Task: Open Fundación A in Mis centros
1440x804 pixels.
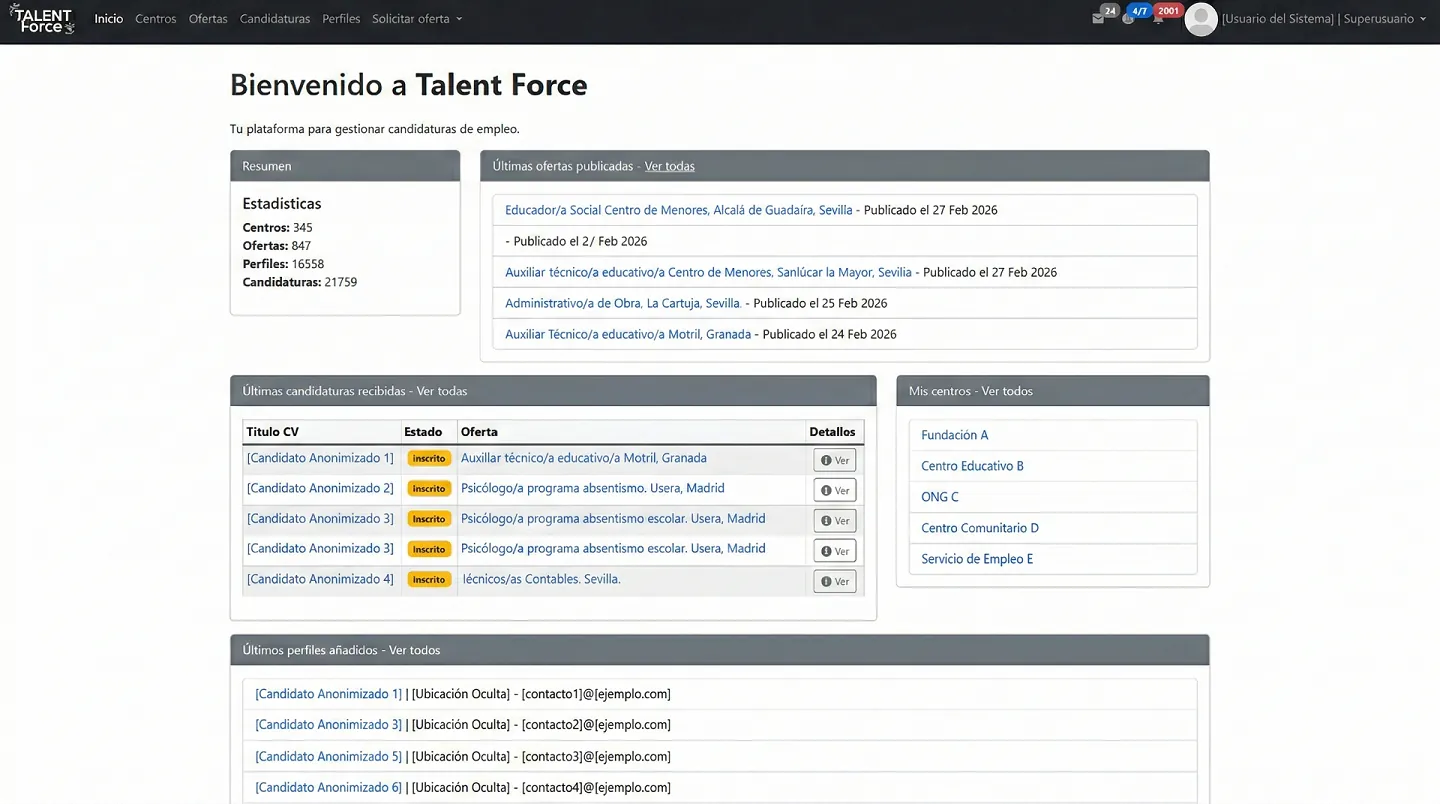Action: coord(955,435)
